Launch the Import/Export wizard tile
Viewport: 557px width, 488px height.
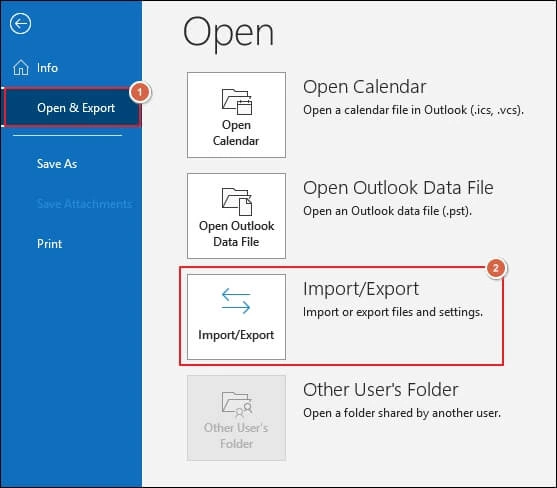pos(236,317)
